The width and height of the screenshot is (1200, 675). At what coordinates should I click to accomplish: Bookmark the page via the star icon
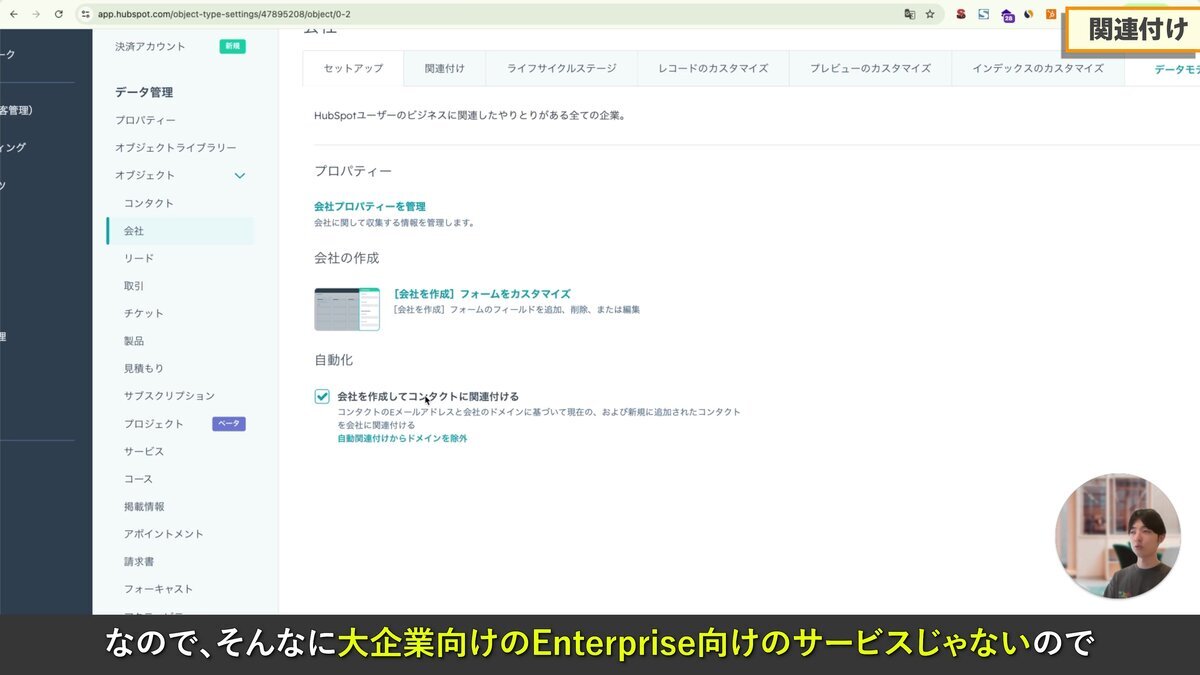pyautogui.click(x=930, y=14)
